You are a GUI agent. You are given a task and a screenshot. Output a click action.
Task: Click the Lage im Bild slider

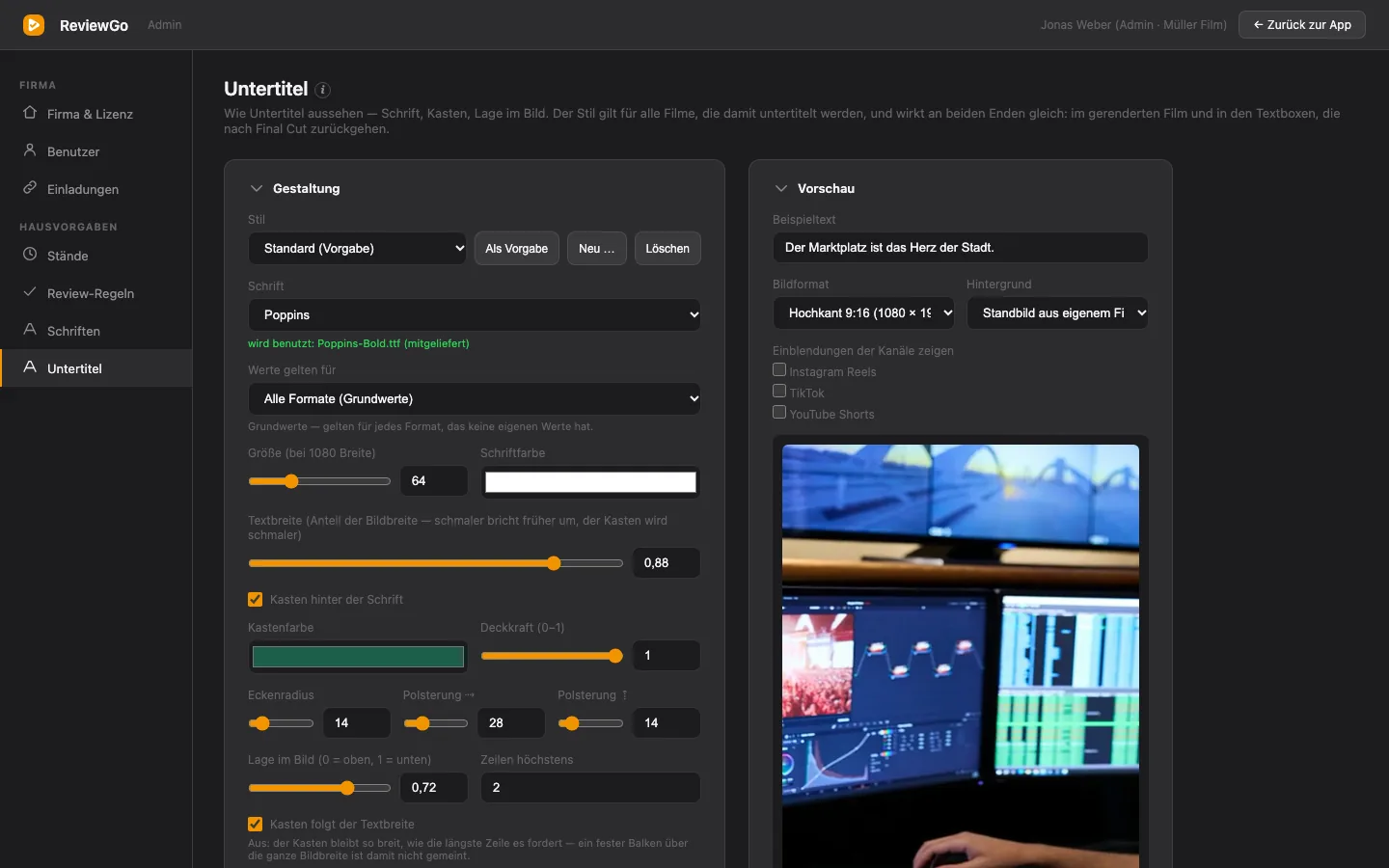tap(319, 788)
